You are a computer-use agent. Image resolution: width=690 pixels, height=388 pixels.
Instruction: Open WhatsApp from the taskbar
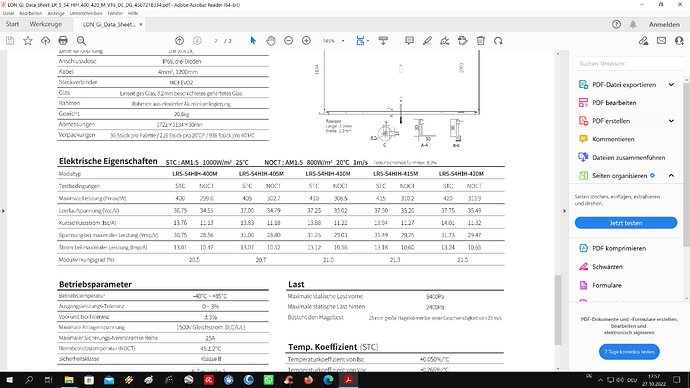pos(268,380)
